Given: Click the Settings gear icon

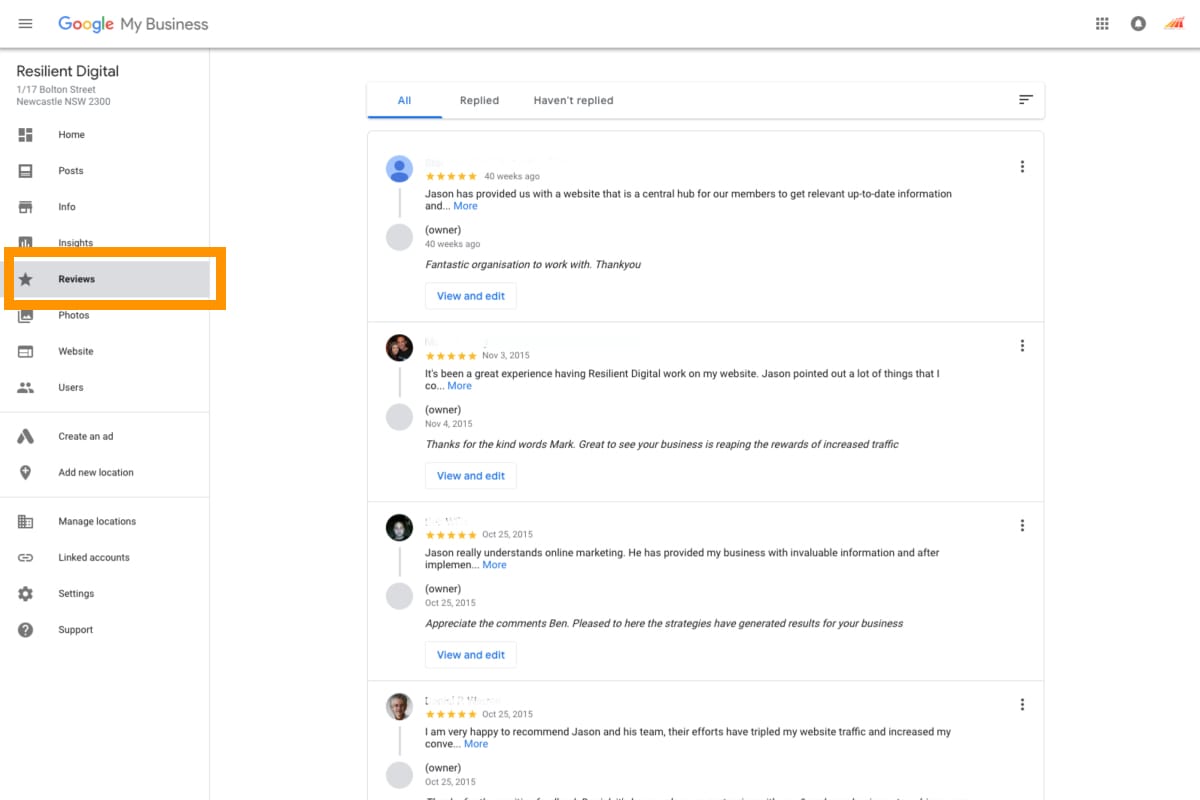Looking at the screenshot, I should point(26,594).
